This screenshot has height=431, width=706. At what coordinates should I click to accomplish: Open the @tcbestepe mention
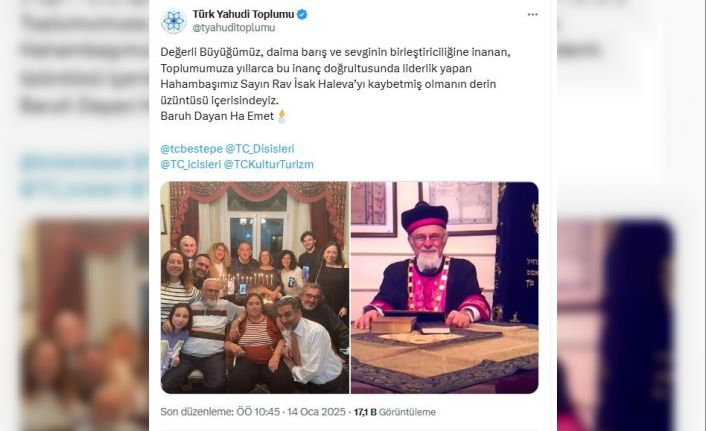191,148
